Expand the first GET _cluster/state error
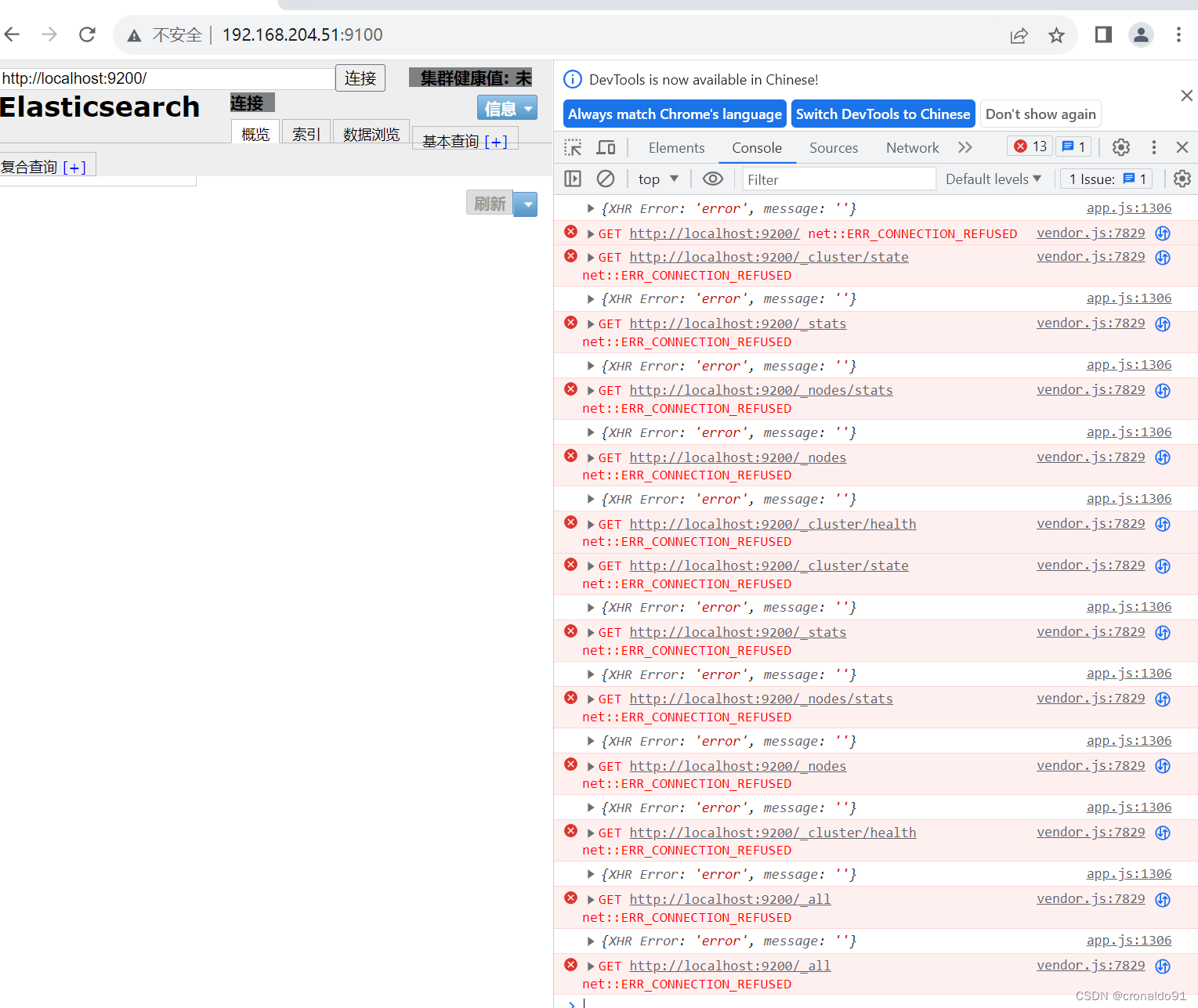 coord(591,257)
